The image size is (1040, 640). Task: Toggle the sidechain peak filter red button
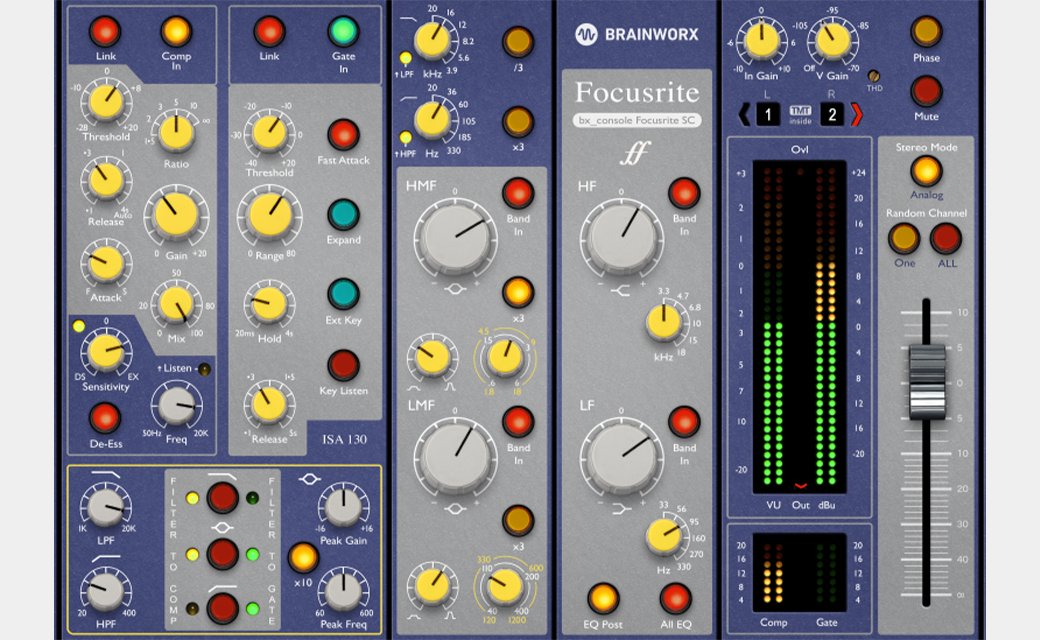point(222,554)
